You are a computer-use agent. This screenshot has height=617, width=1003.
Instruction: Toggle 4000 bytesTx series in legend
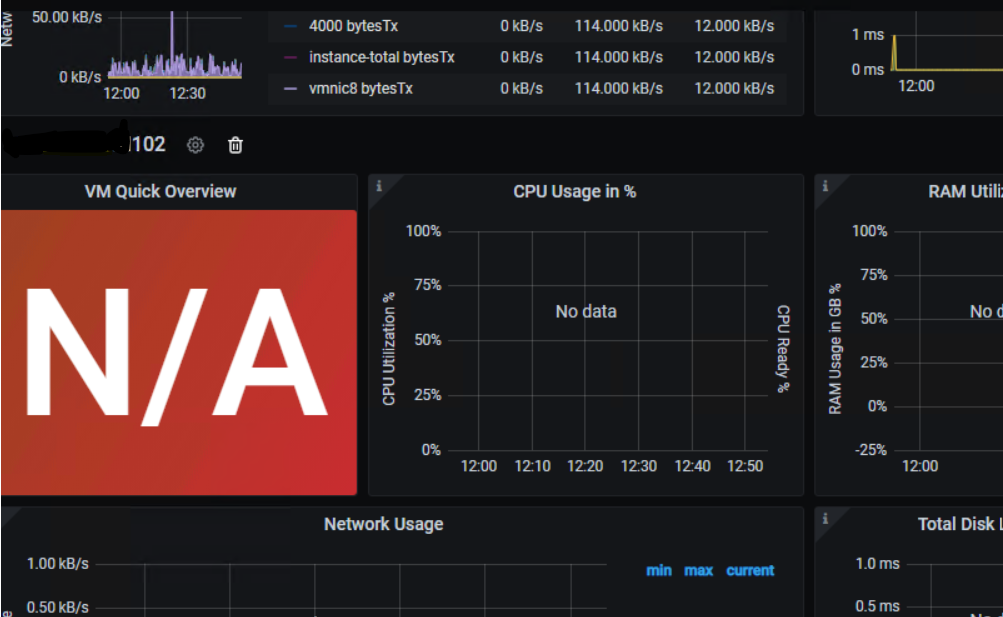pos(353,26)
